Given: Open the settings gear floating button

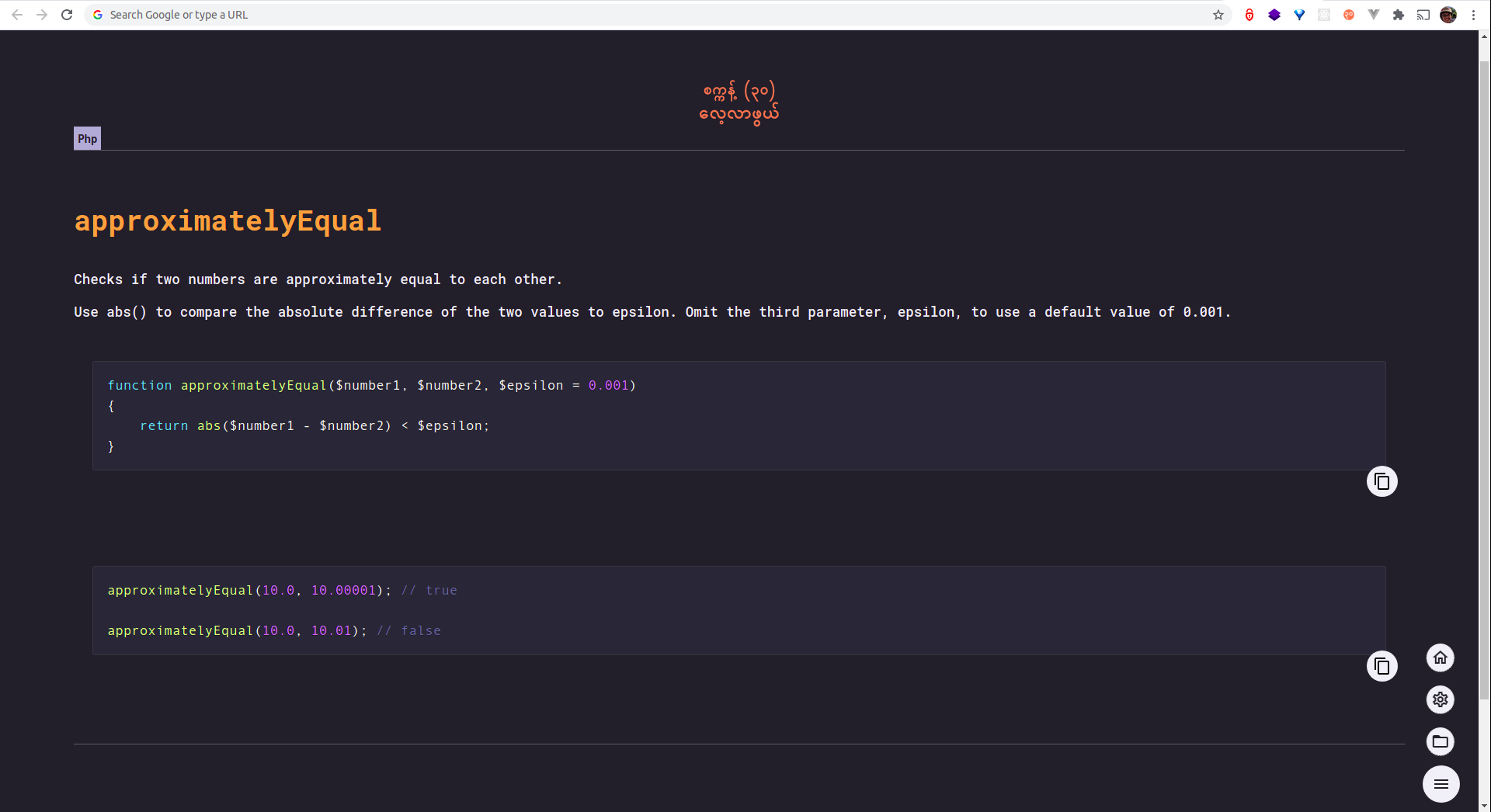Looking at the screenshot, I should coord(1441,699).
